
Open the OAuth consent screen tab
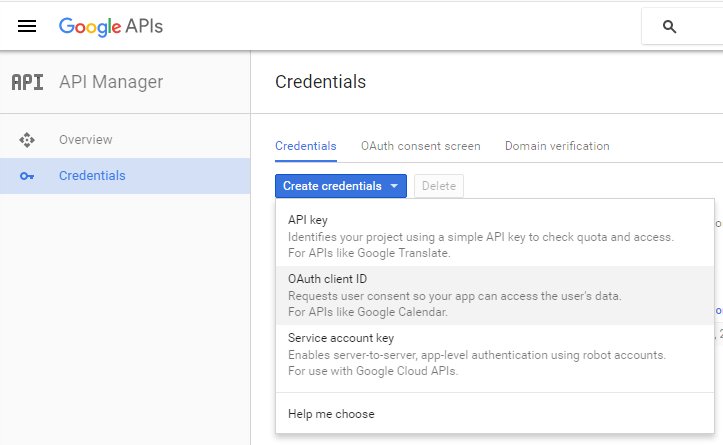coord(420,146)
